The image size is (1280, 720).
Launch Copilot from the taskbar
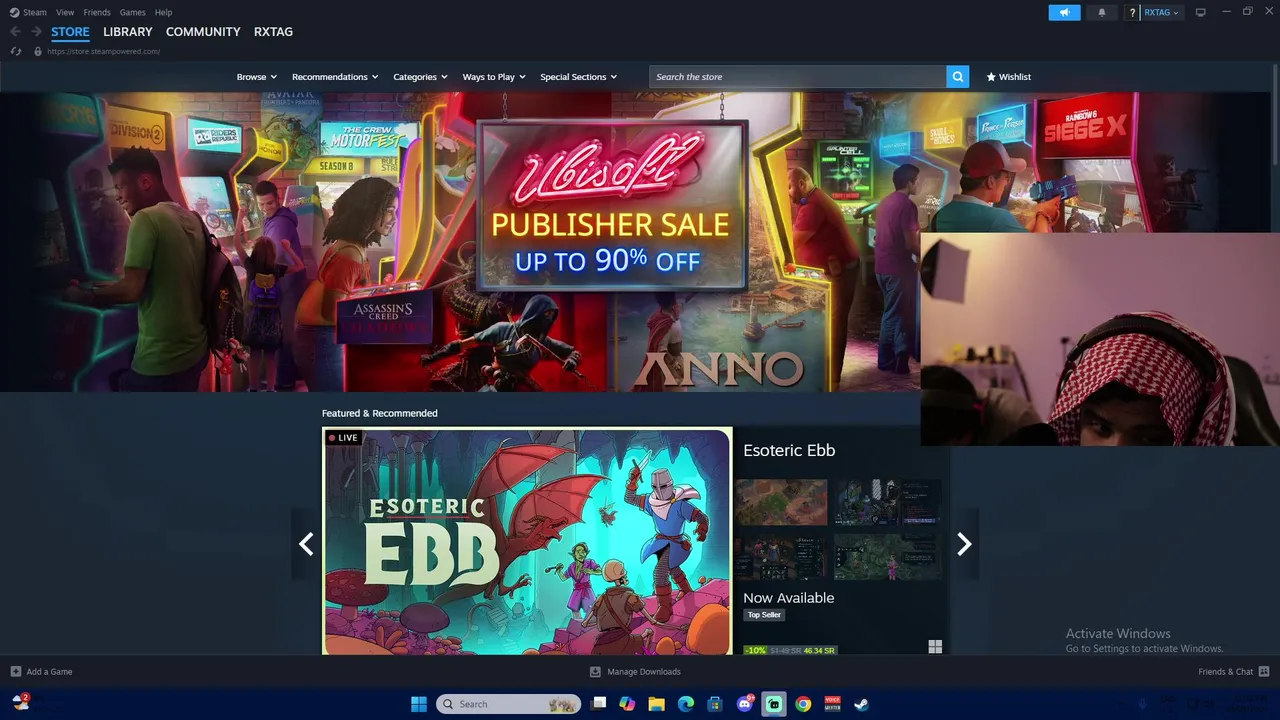(x=628, y=704)
